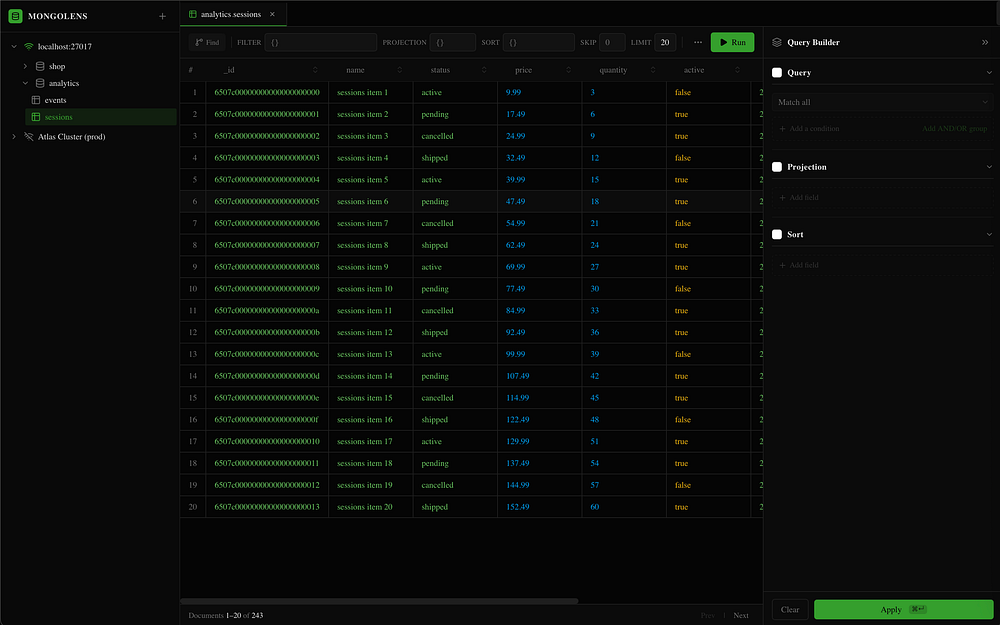
Task: Enable the Projection checkbox
Action: click(x=777, y=167)
